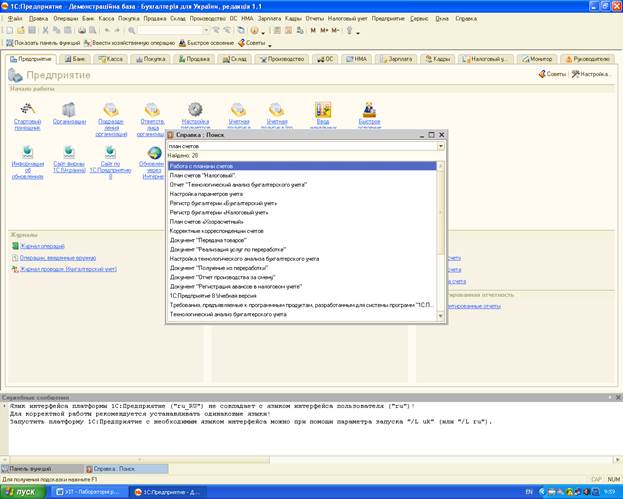623x499 pixels.
Task: Click the Calendar toolbar icon
Action: [x=288, y=30]
